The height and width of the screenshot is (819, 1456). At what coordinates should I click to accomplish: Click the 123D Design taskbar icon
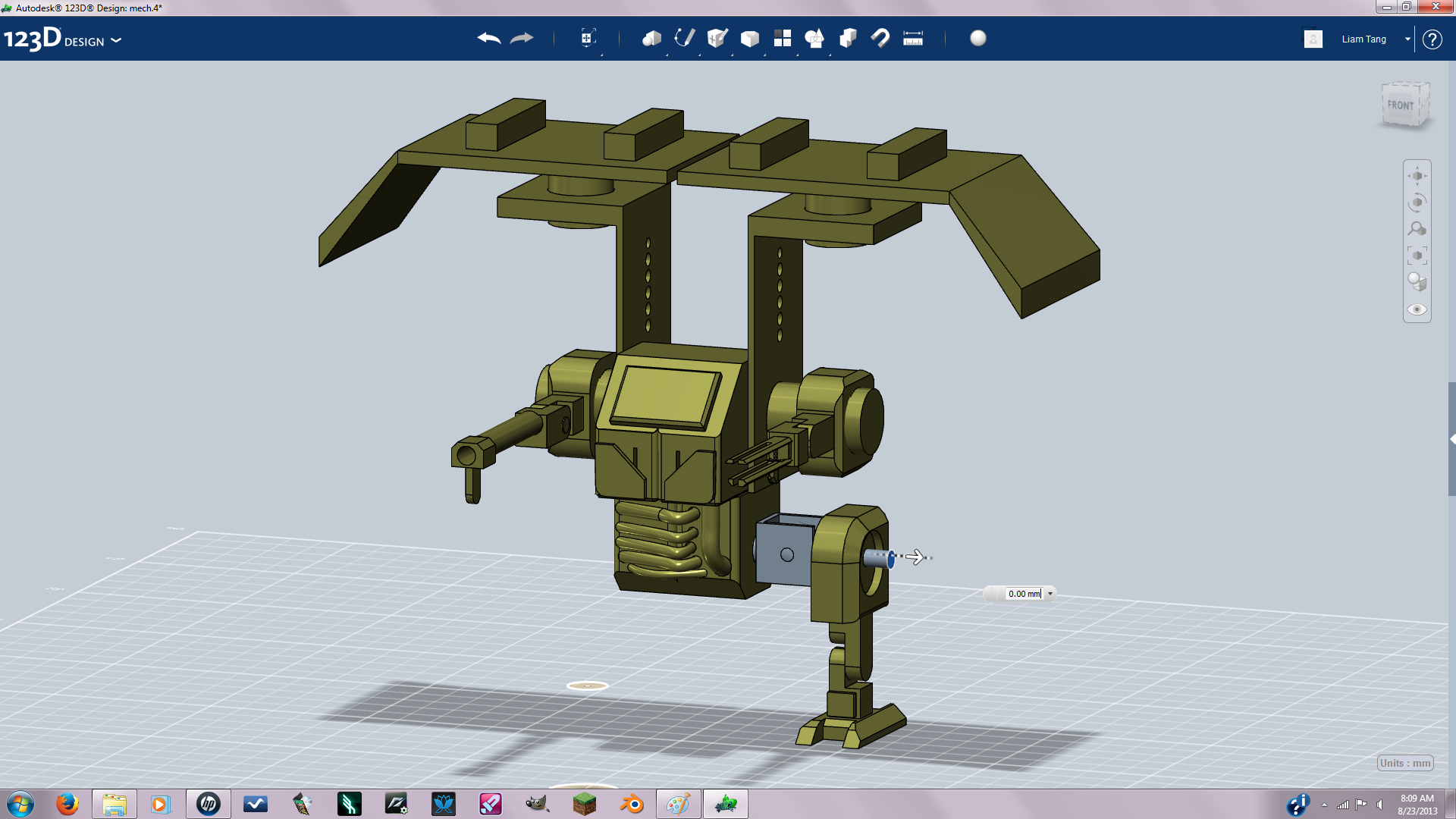click(x=726, y=804)
